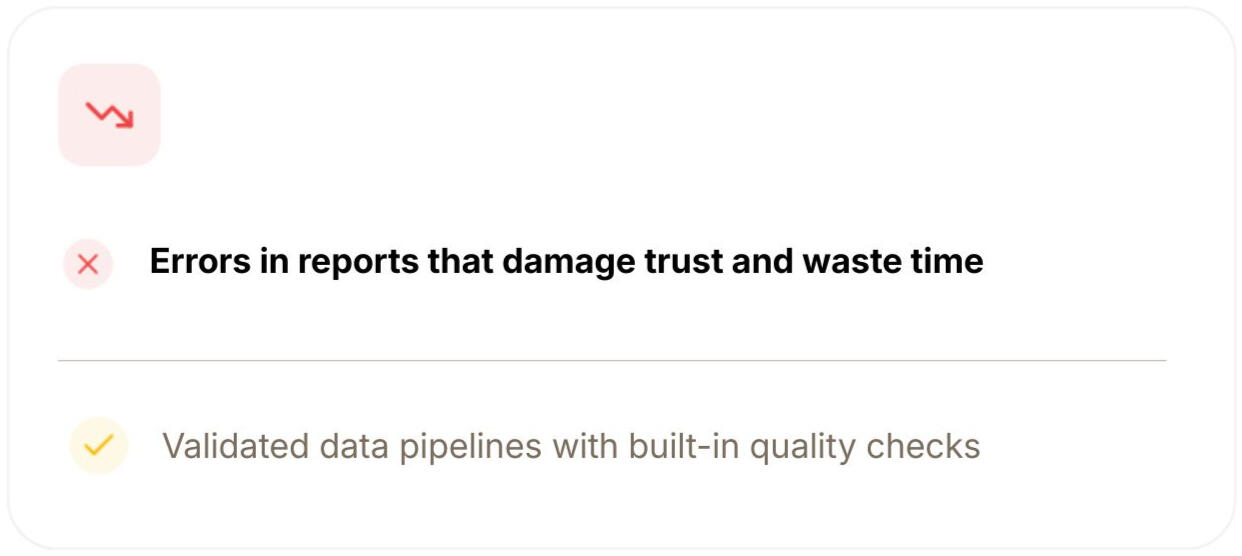The height and width of the screenshot is (556, 1242).
Task: Click the word "time" ending the heading
Action: point(950,262)
